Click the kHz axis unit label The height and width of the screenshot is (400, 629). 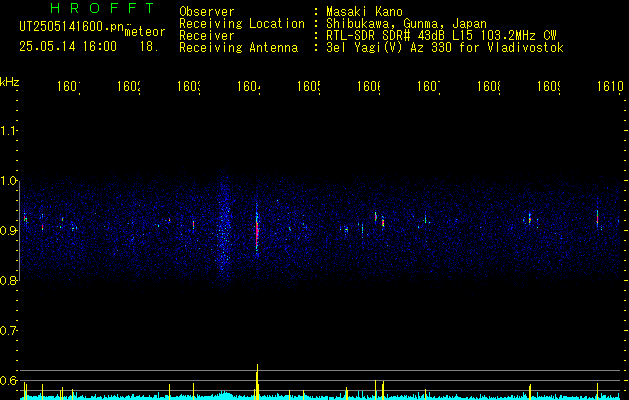9,82
